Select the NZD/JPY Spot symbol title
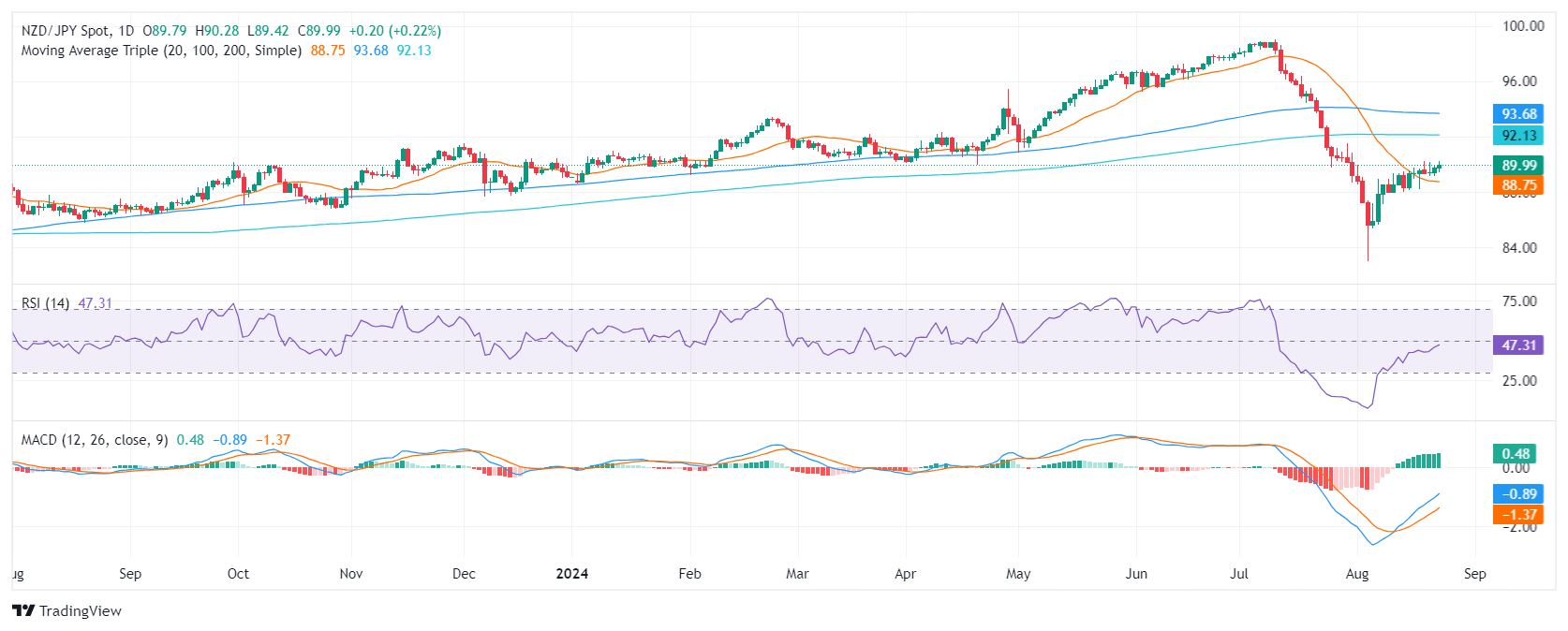Screen dimensions: 1568x631 pos(78,31)
